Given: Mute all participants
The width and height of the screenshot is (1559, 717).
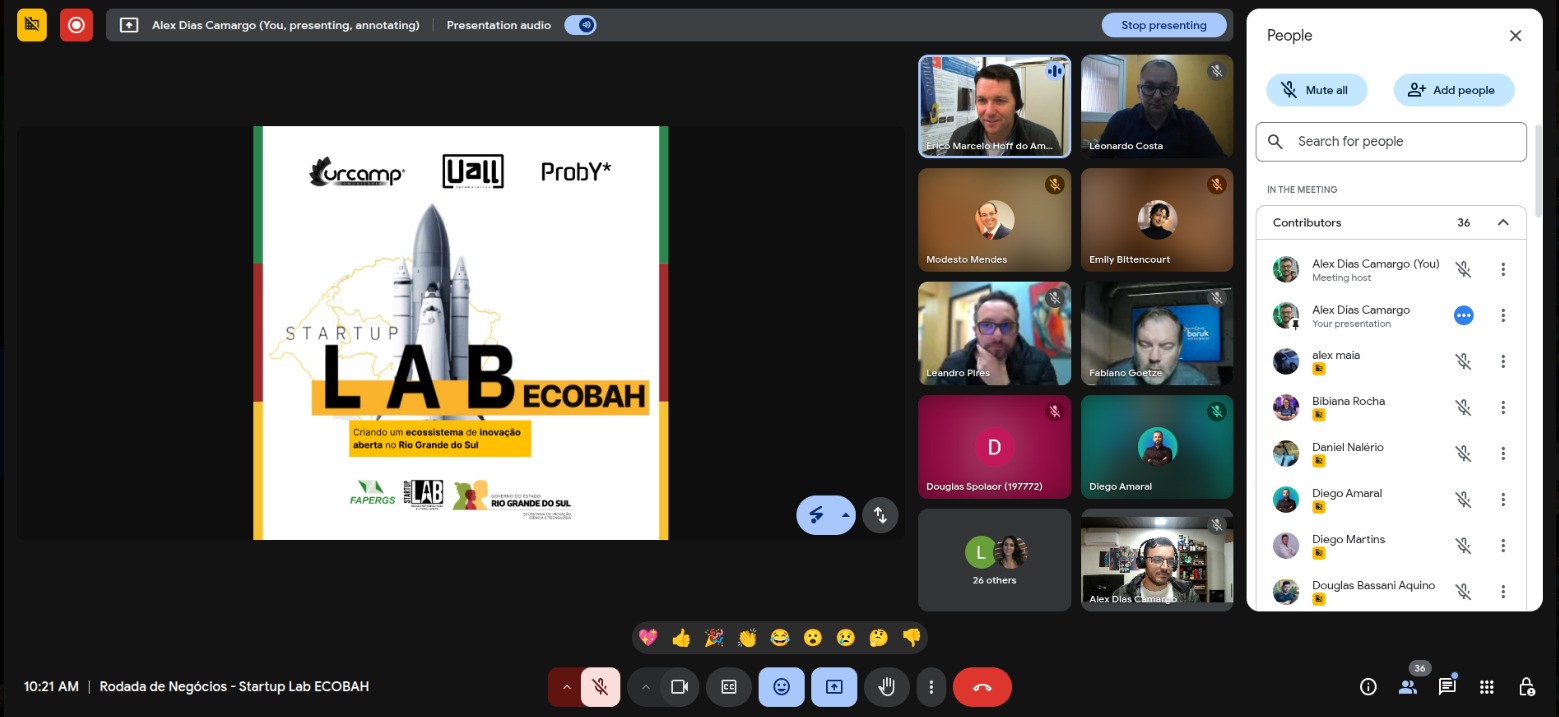Looking at the screenshot, I should coord(1316,90).
